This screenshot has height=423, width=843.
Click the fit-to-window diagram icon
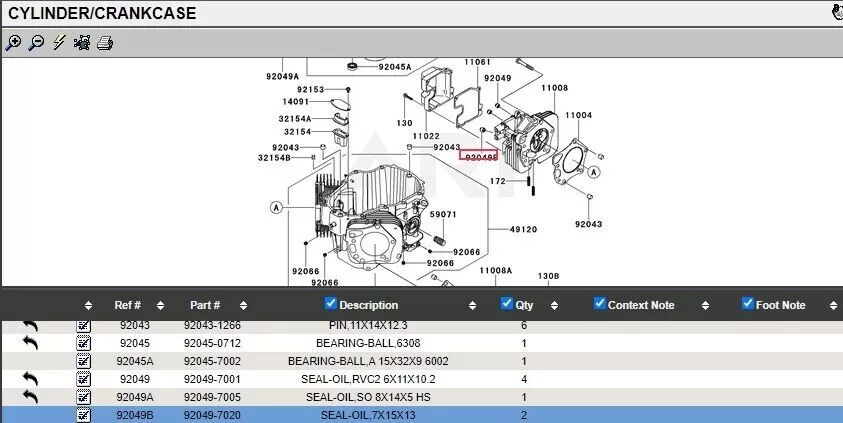pos(82,43)
